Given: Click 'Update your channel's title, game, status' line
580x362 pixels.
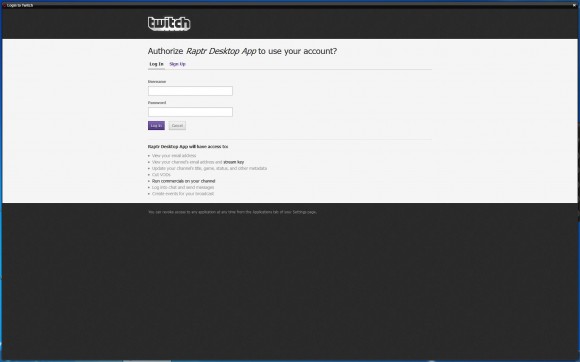Looking at the screenshot, I should (x=209, y=168).
